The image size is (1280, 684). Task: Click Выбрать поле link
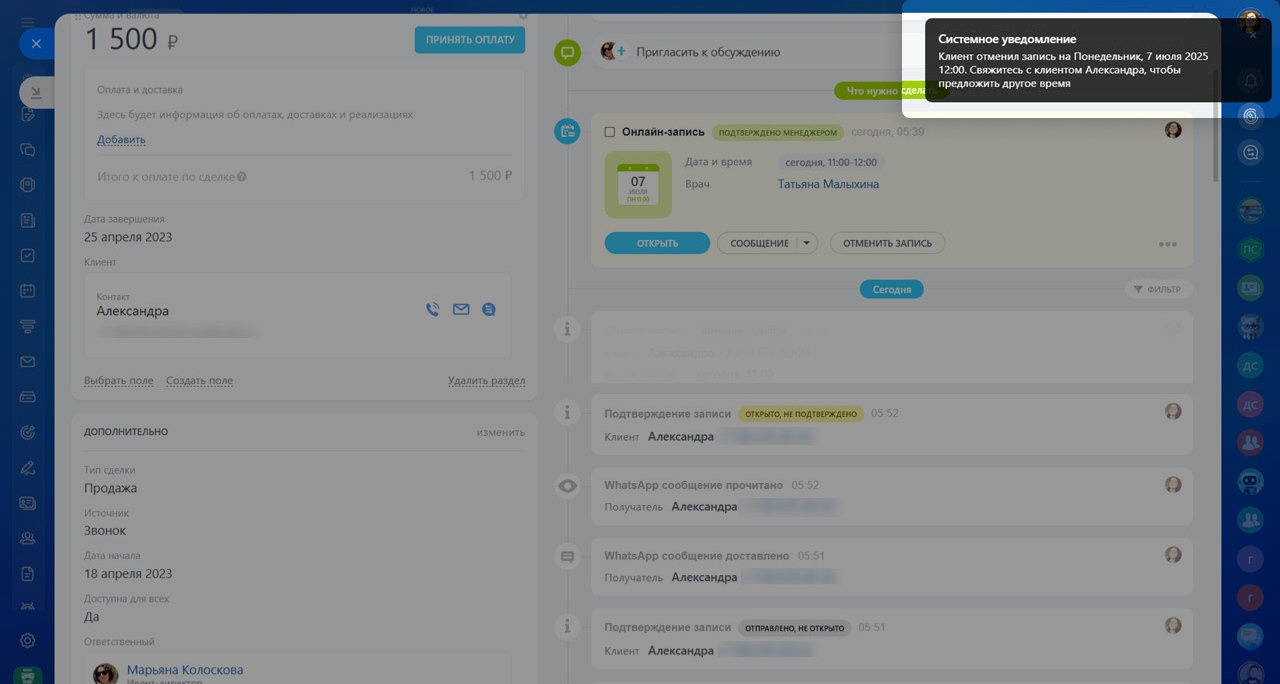[119, 380]
